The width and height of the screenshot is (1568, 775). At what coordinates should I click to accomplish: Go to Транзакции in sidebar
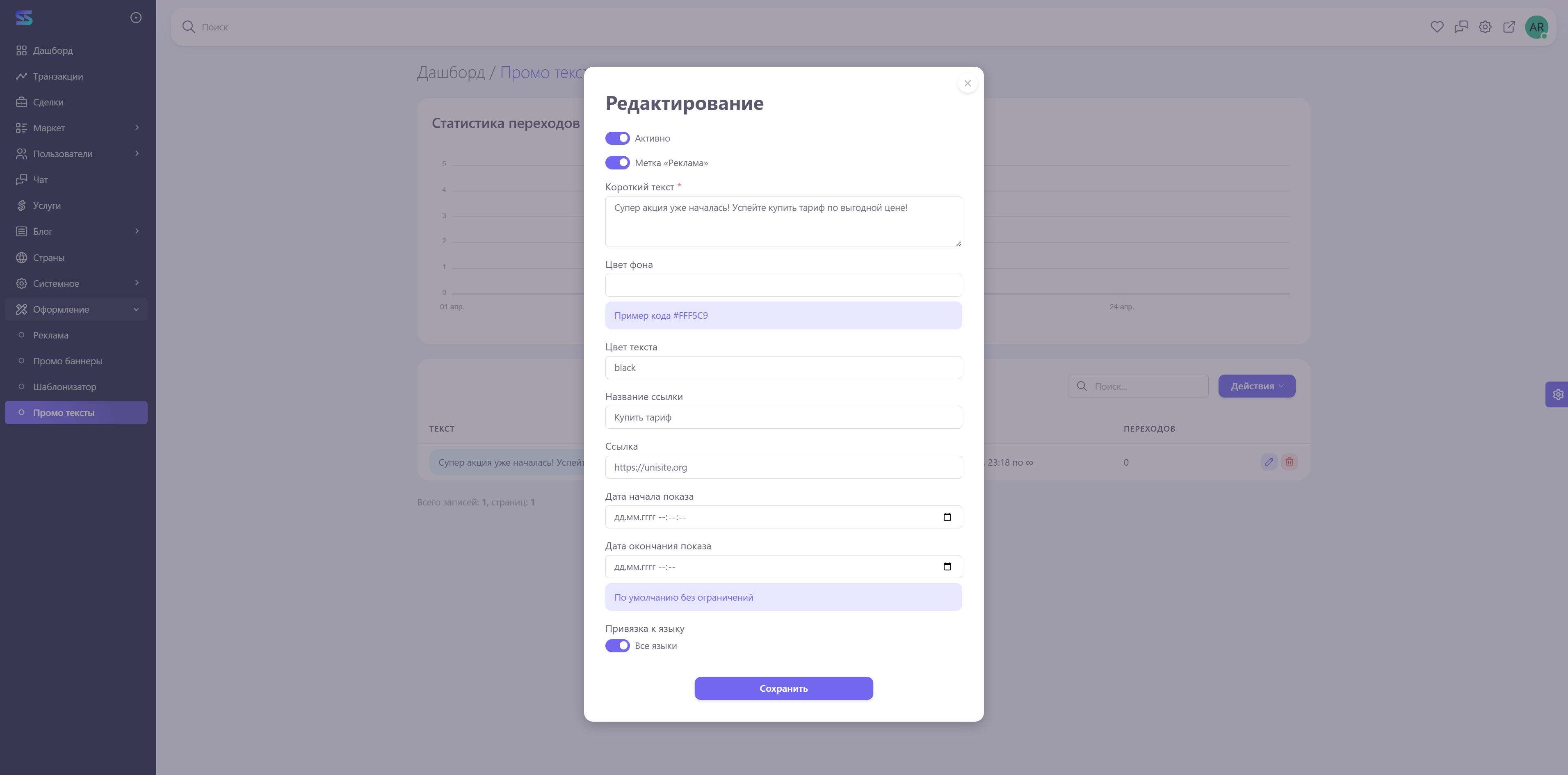tap(58, 76)
